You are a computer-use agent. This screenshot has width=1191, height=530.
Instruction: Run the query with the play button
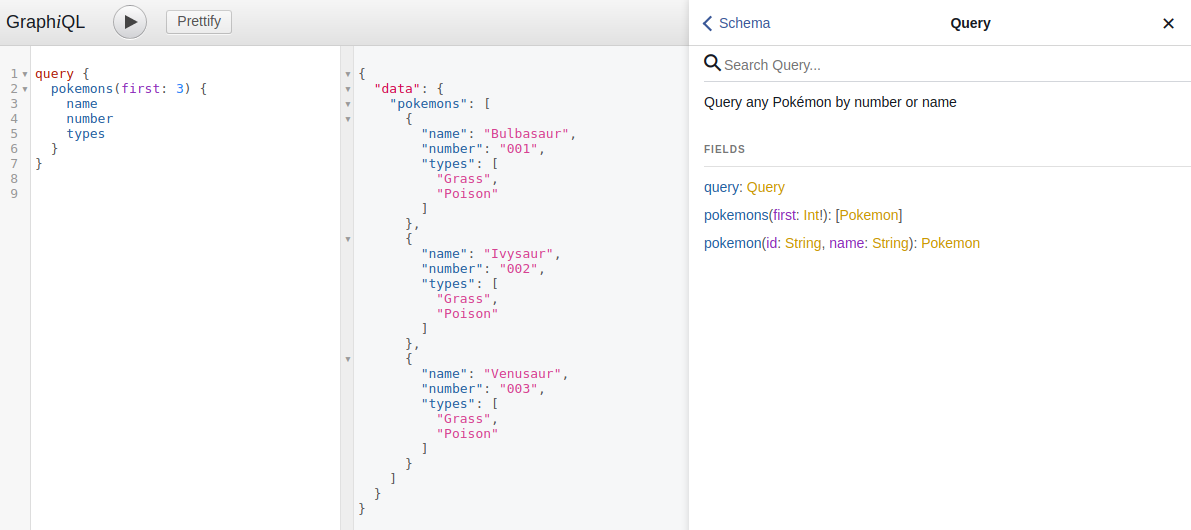[130, 22]
